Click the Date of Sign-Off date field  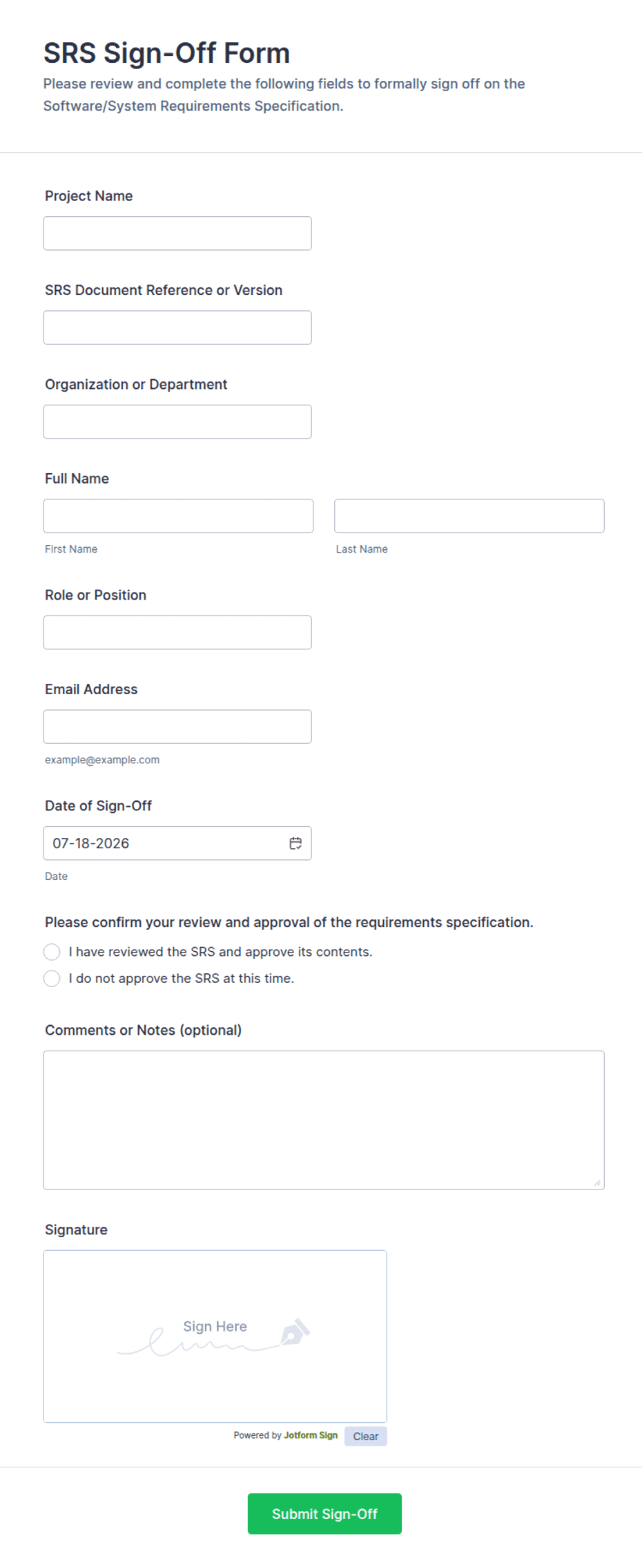tap(177, 843)
